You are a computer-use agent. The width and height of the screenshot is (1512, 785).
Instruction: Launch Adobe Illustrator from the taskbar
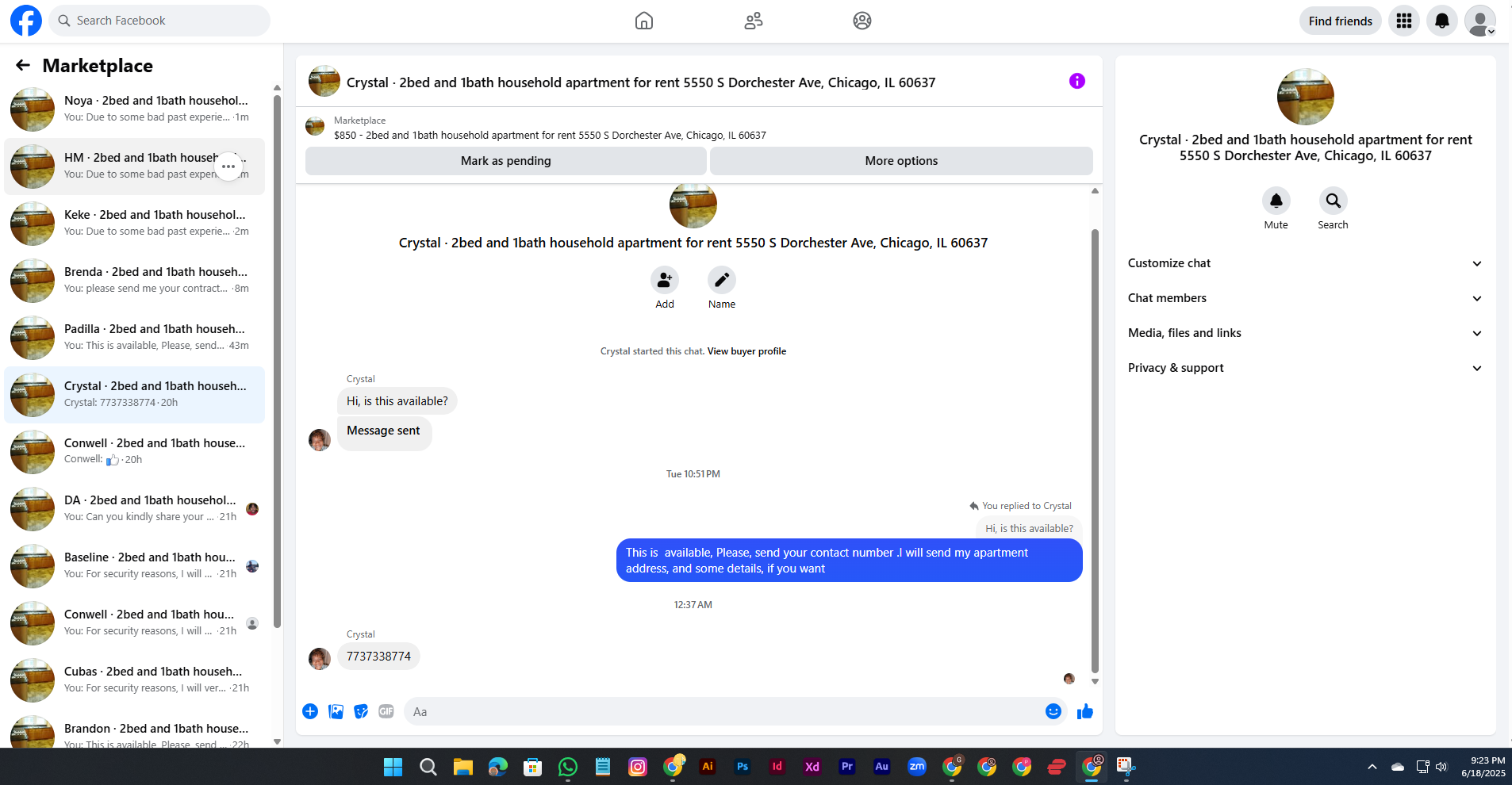coord(708,767)
